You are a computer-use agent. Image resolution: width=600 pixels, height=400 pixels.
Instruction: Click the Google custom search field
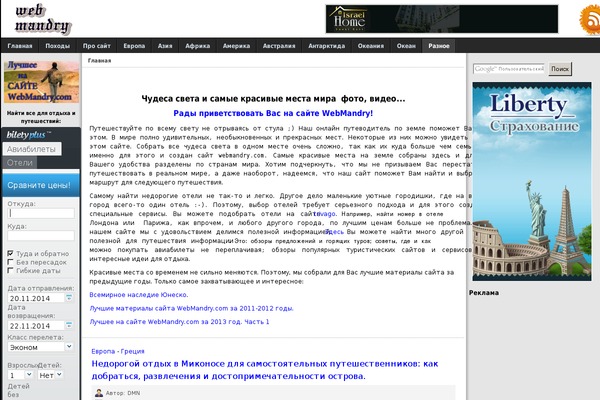[x=509, y=69]
